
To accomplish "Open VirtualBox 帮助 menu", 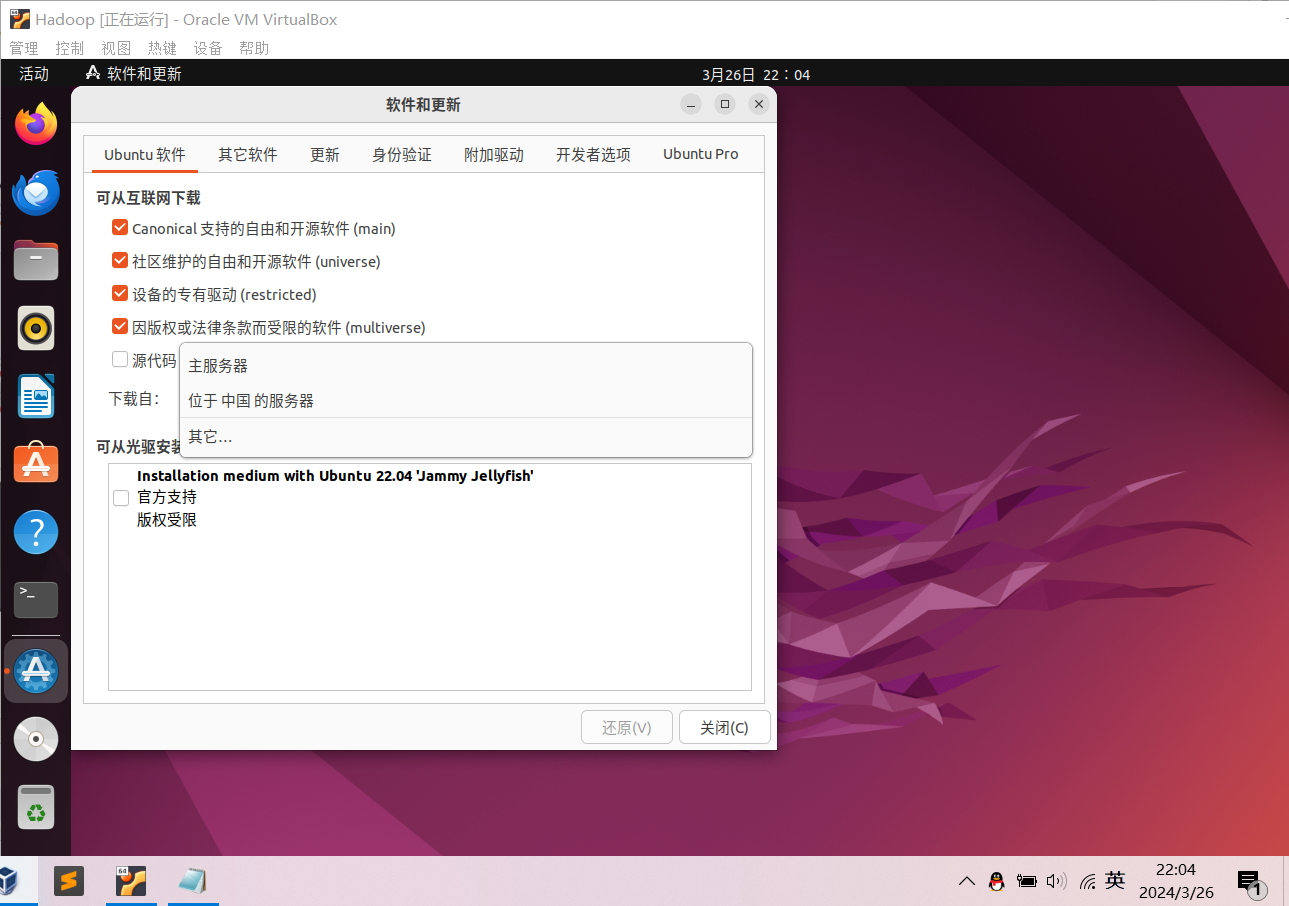I will click(x=254, y=48).
